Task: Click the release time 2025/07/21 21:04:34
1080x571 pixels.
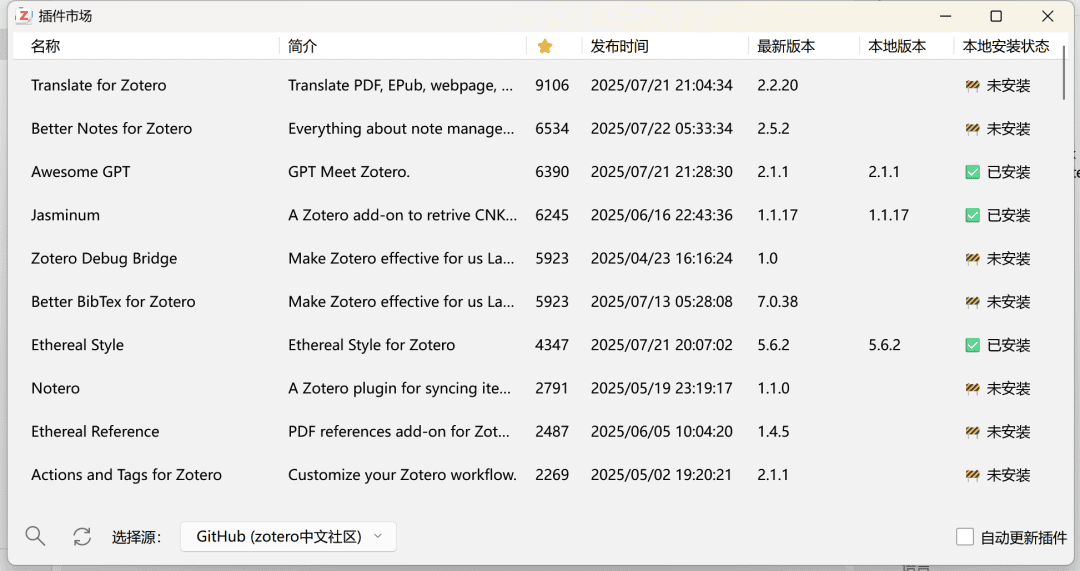Action: pyautogui.click(x=661, y=85)
